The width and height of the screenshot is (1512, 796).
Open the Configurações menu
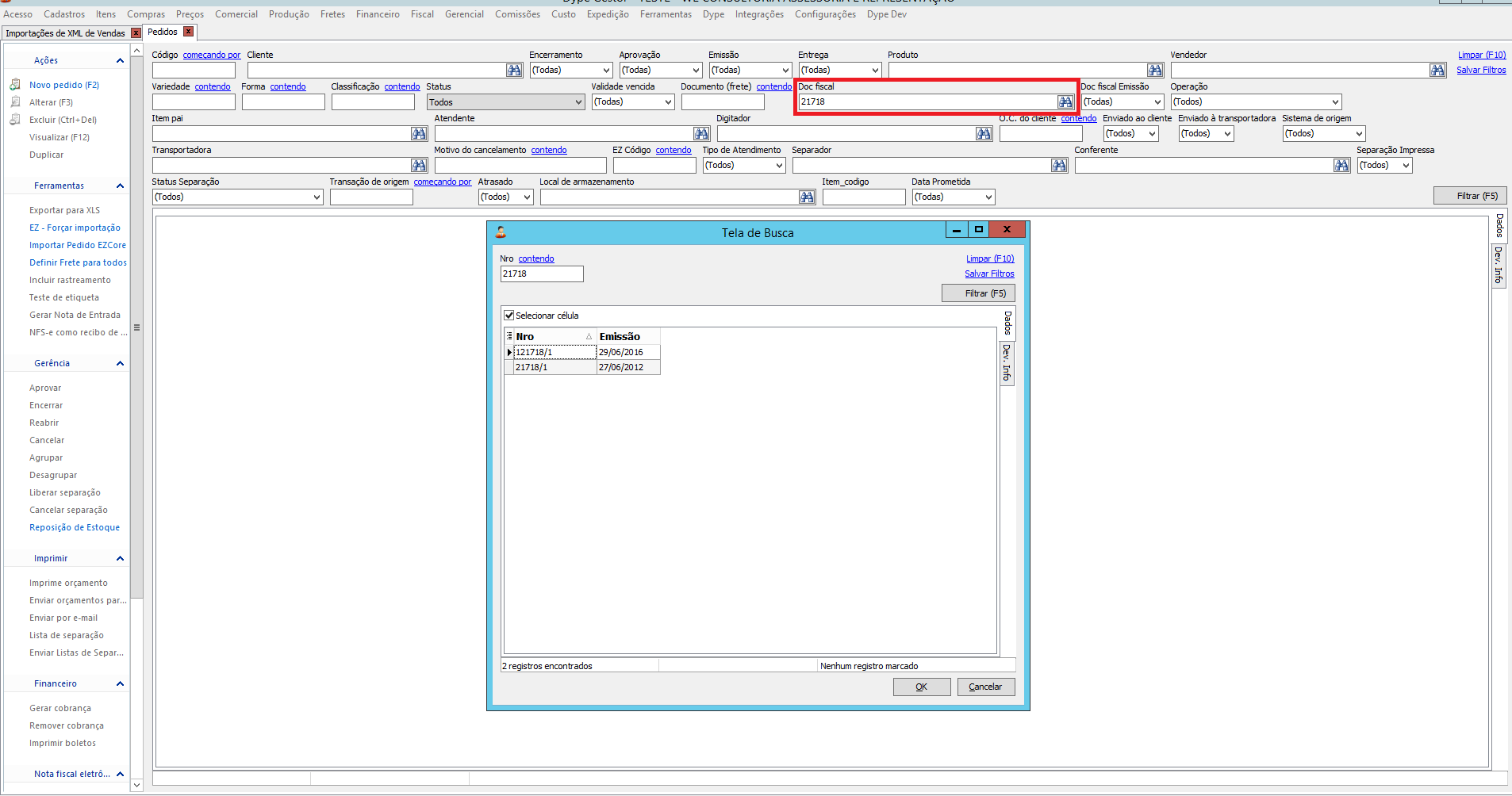pyautogui.click(x=825, y=14)
